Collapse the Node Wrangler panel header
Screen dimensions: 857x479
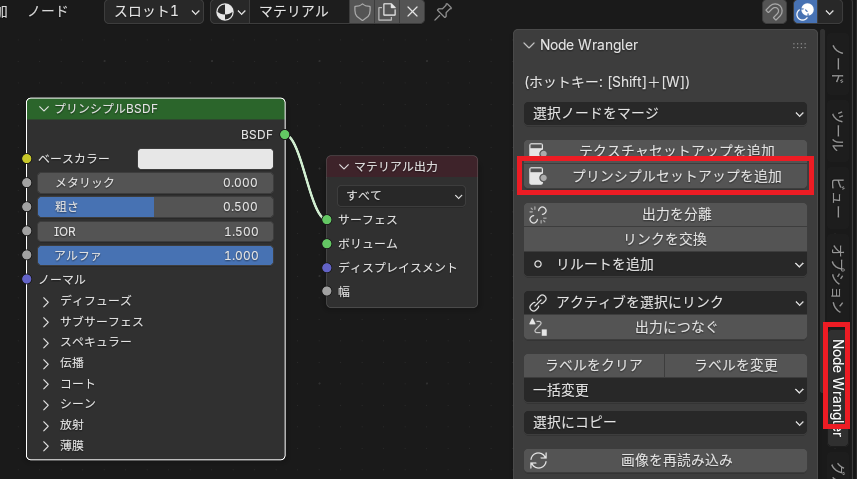pos(528,45)
